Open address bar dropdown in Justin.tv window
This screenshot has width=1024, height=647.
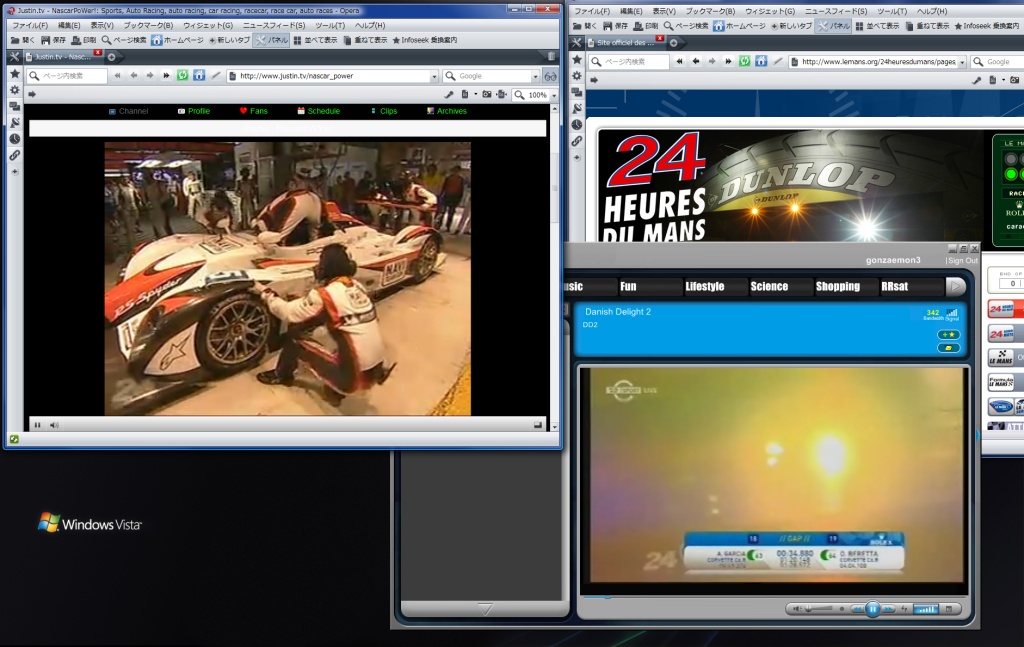(x=434, y=76)
